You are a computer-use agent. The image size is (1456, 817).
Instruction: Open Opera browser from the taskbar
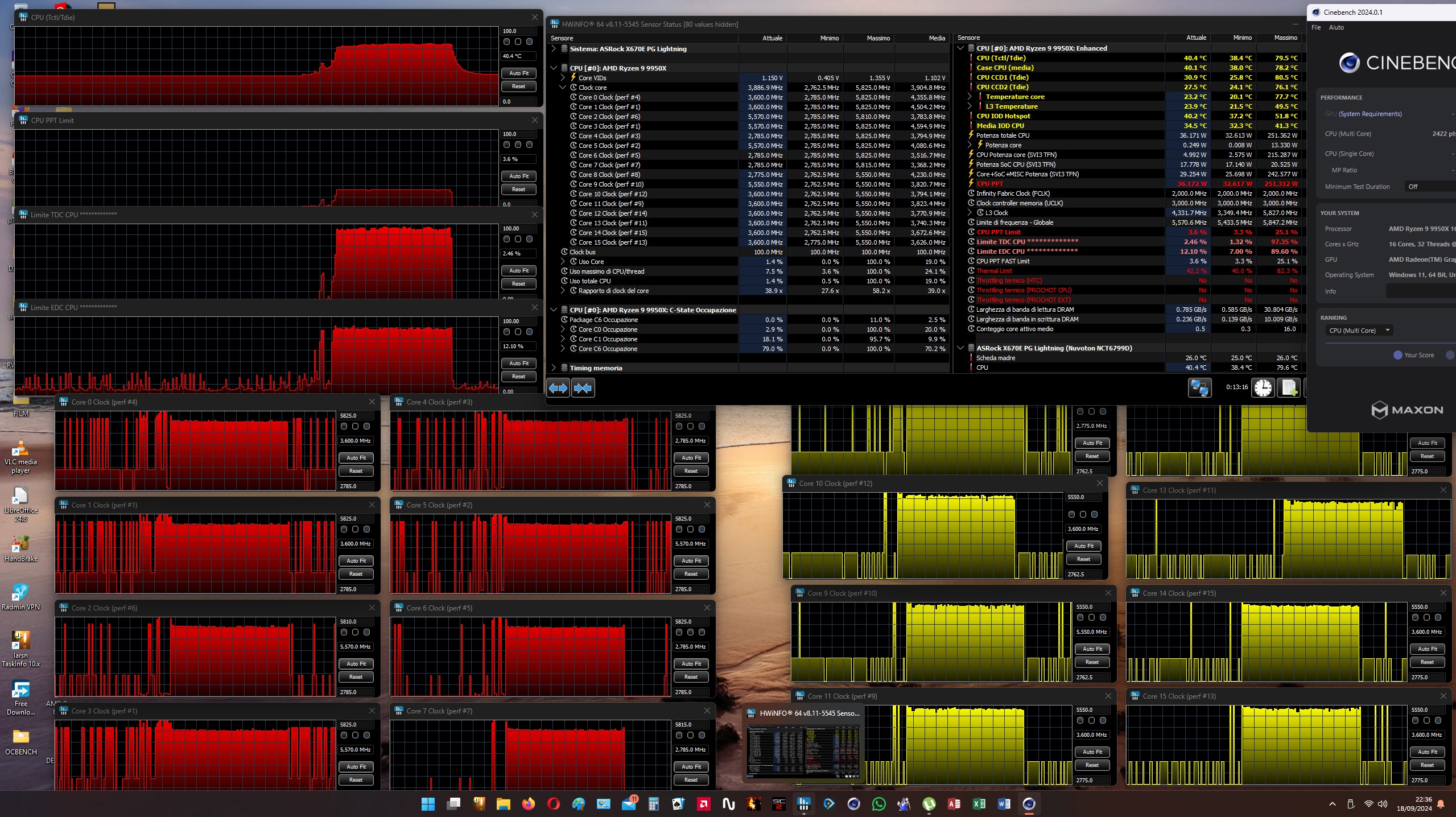point(553,804)
